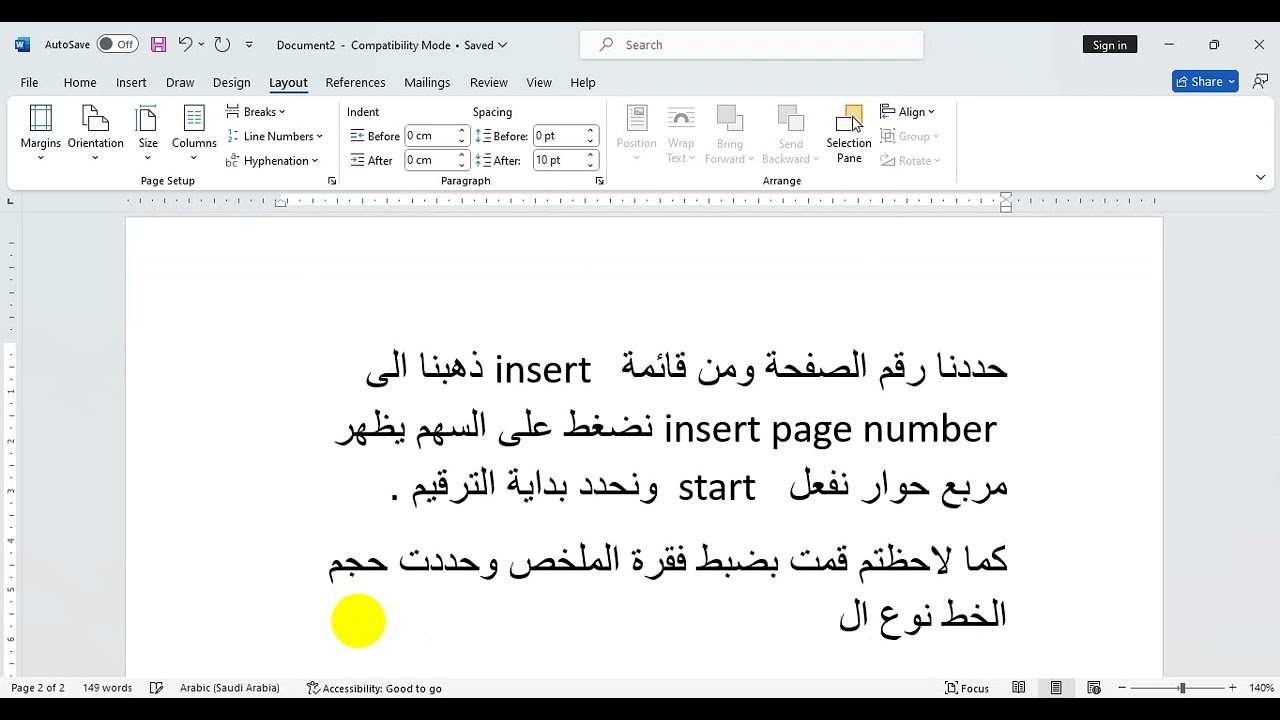
Task: Expand the Align dropdown
Action: coord(908,112)
